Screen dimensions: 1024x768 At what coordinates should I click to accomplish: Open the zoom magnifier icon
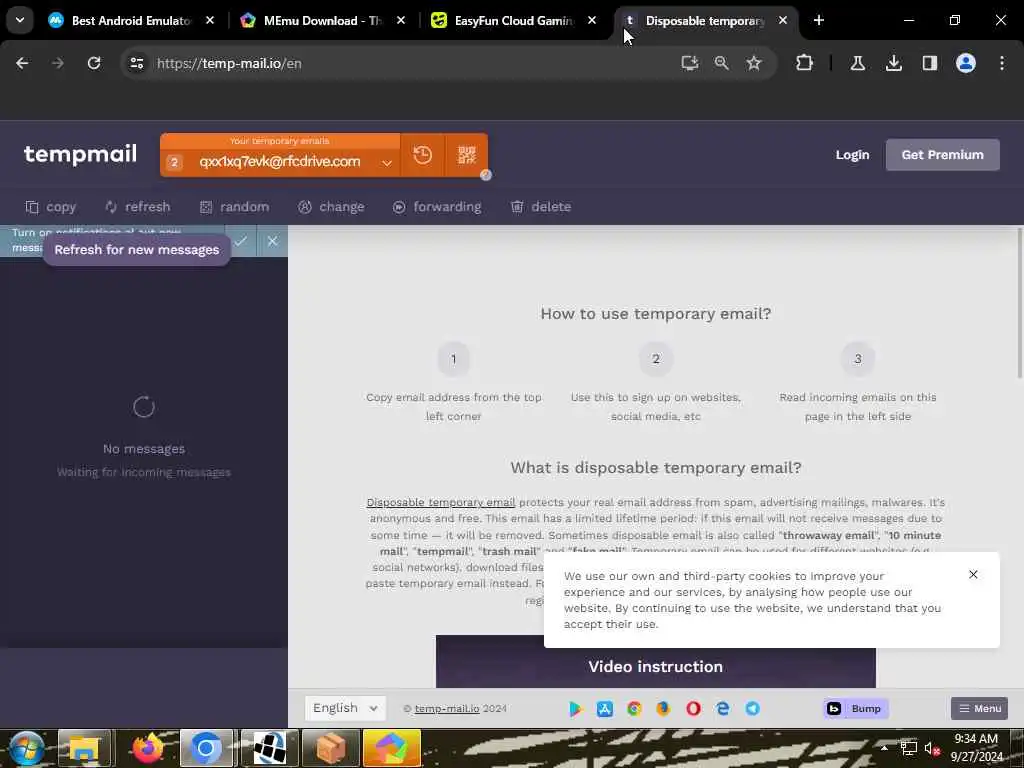coord(722,63)
